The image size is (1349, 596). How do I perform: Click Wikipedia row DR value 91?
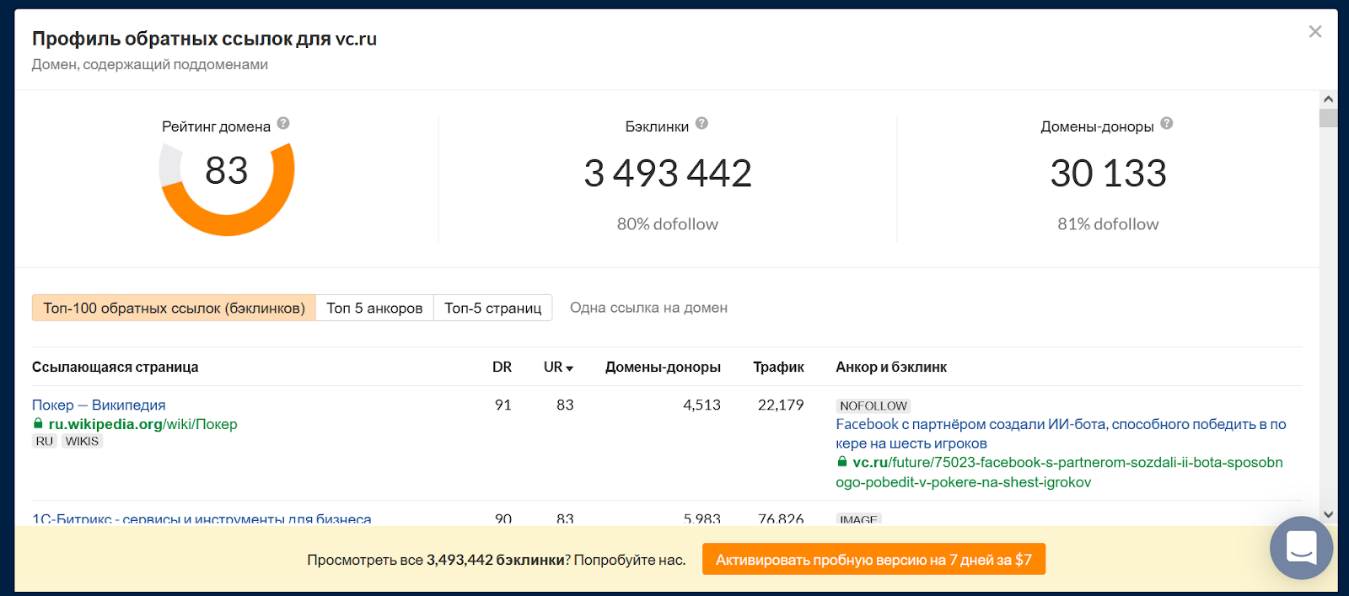pos(503,405)
